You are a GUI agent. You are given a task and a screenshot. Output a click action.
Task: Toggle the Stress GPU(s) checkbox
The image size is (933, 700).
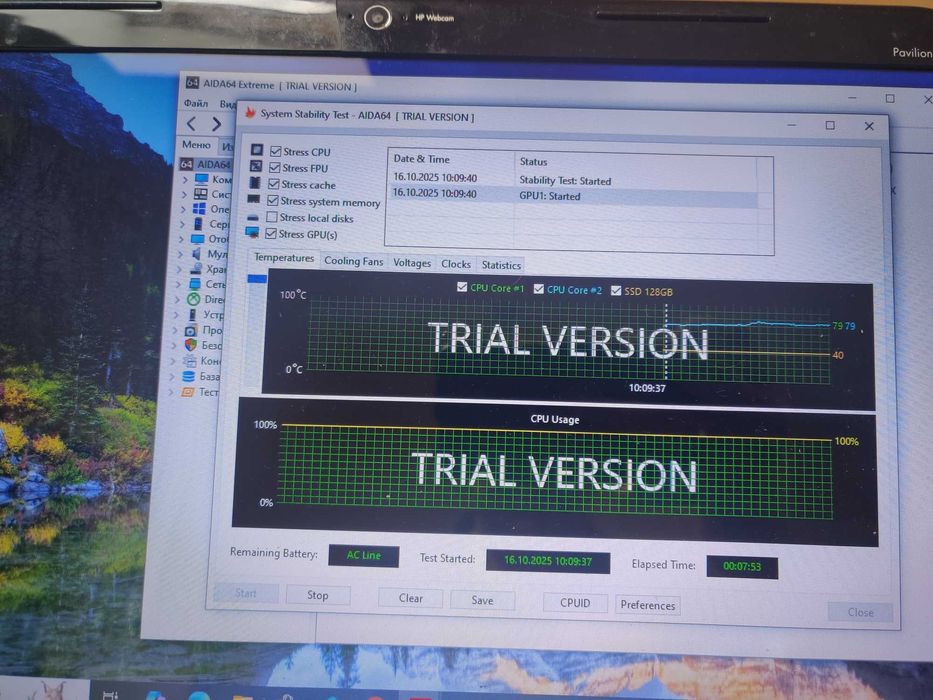(x=271, y=233)
